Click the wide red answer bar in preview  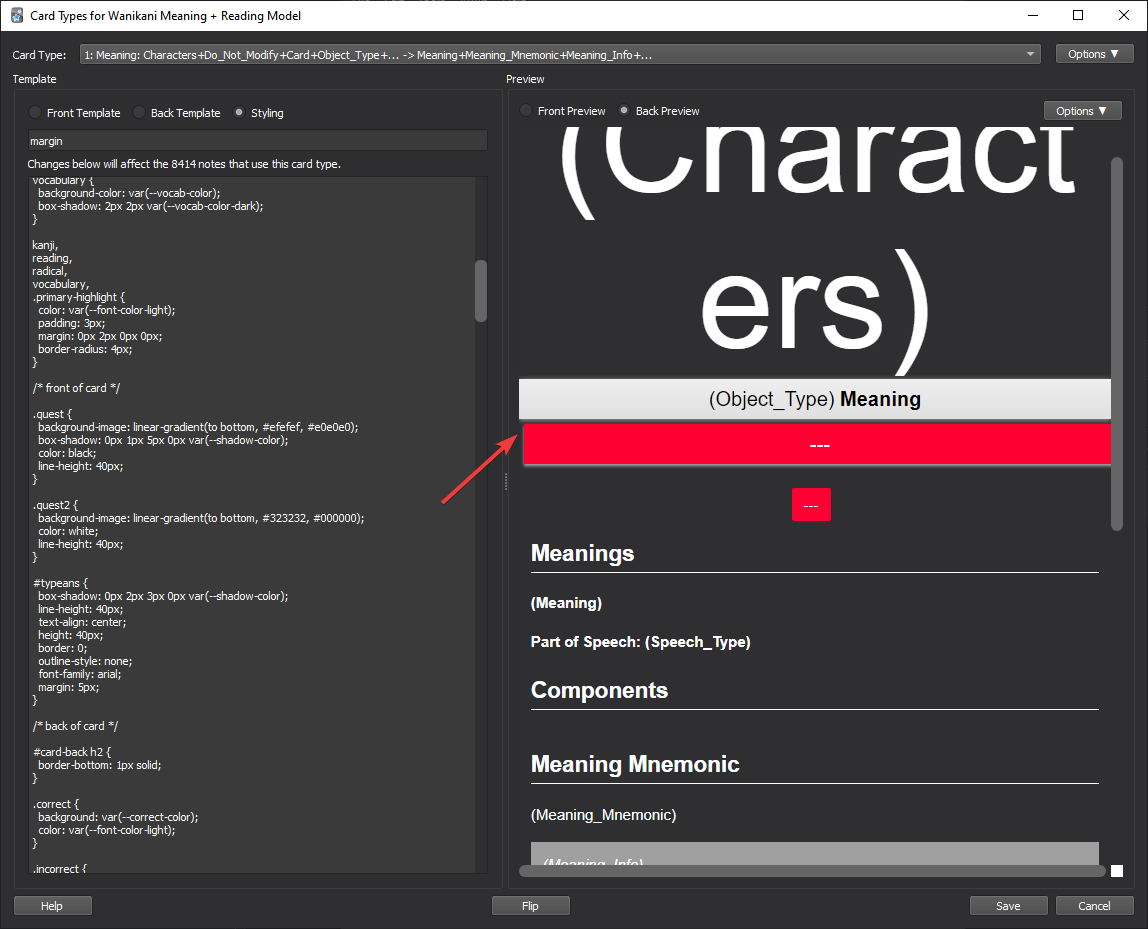coord(817,444)
